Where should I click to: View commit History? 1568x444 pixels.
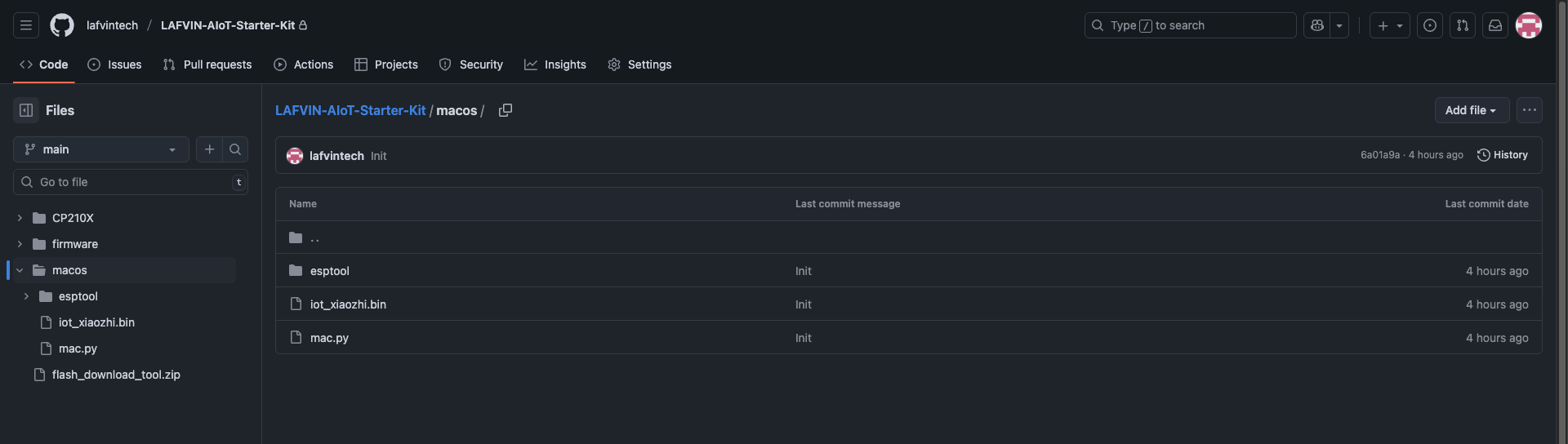1503,155
